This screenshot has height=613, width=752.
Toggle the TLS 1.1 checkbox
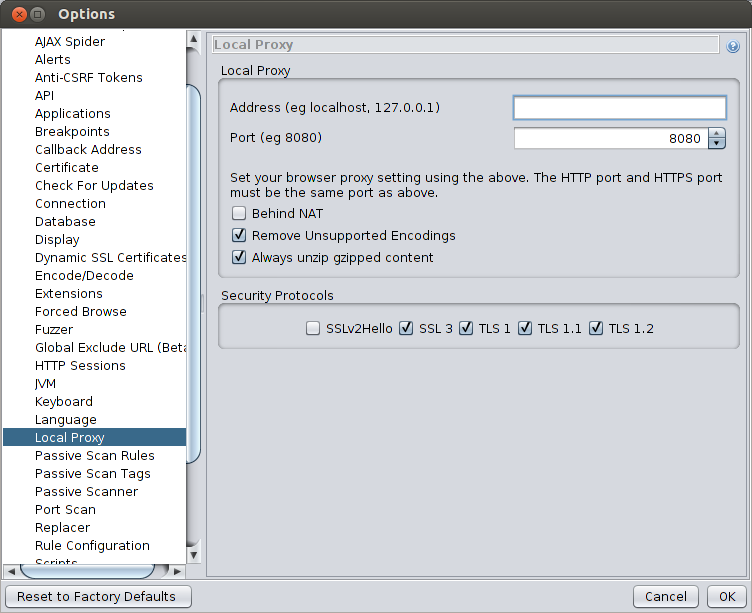(x=525, y=328)
